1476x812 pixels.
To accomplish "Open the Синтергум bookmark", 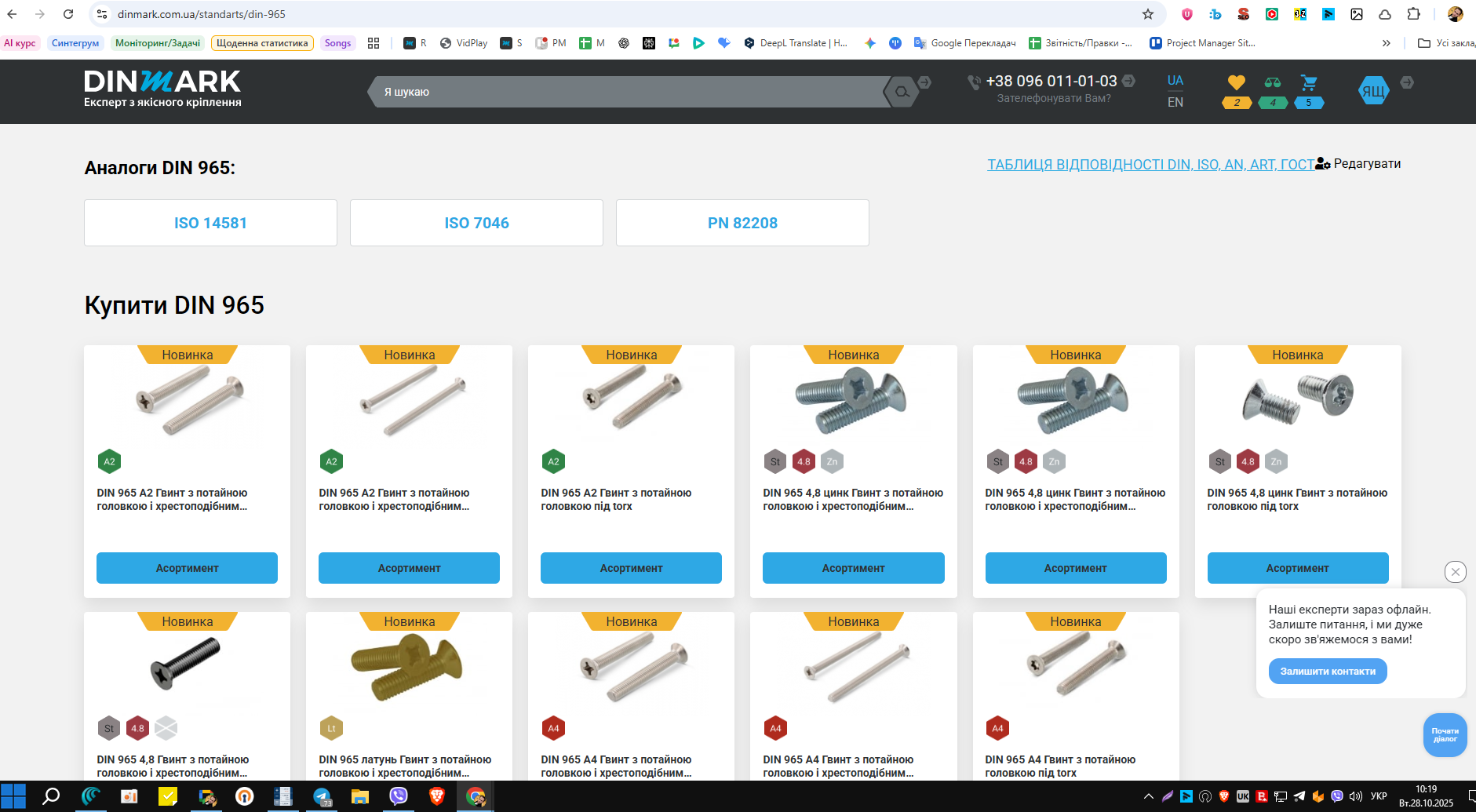I will click(75, 43).
